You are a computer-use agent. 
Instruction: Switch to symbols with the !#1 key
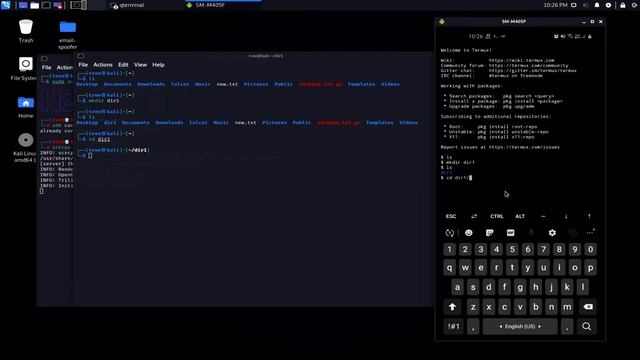[453, 327]
